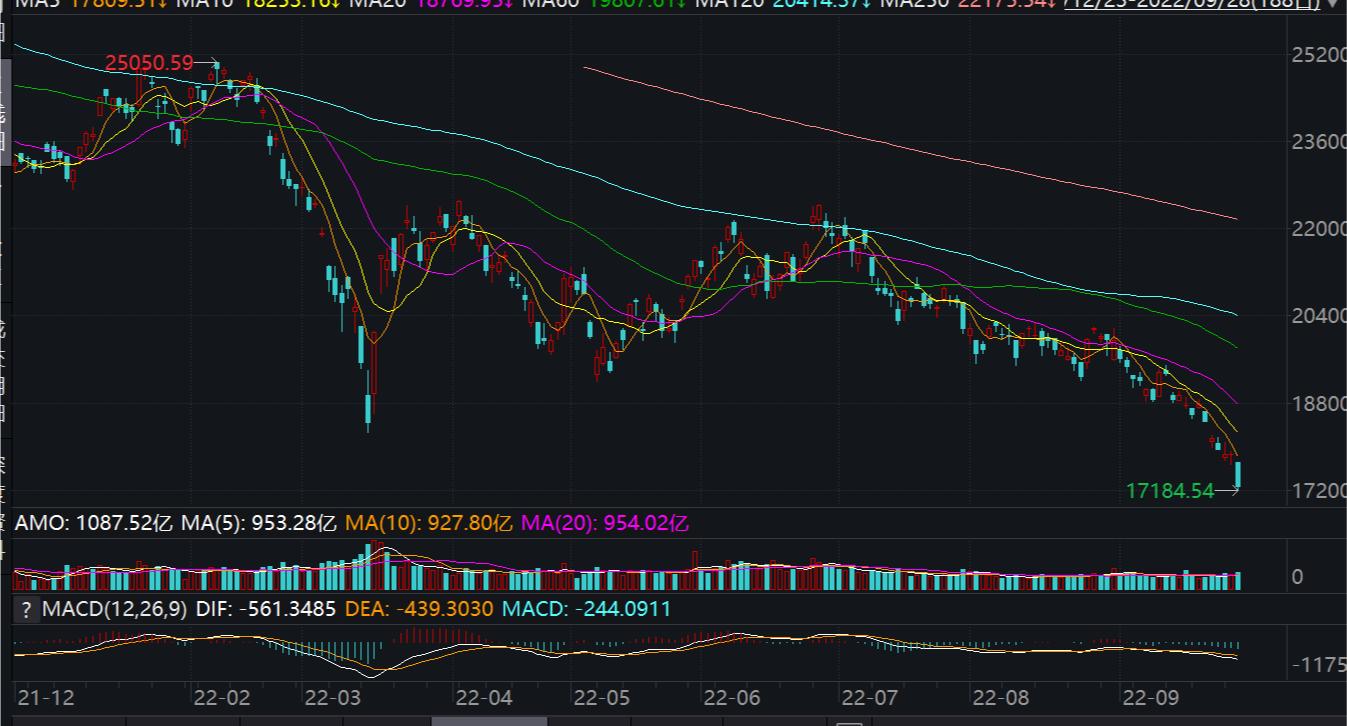Click the 22000 price axis label

tap(1318, 229)
